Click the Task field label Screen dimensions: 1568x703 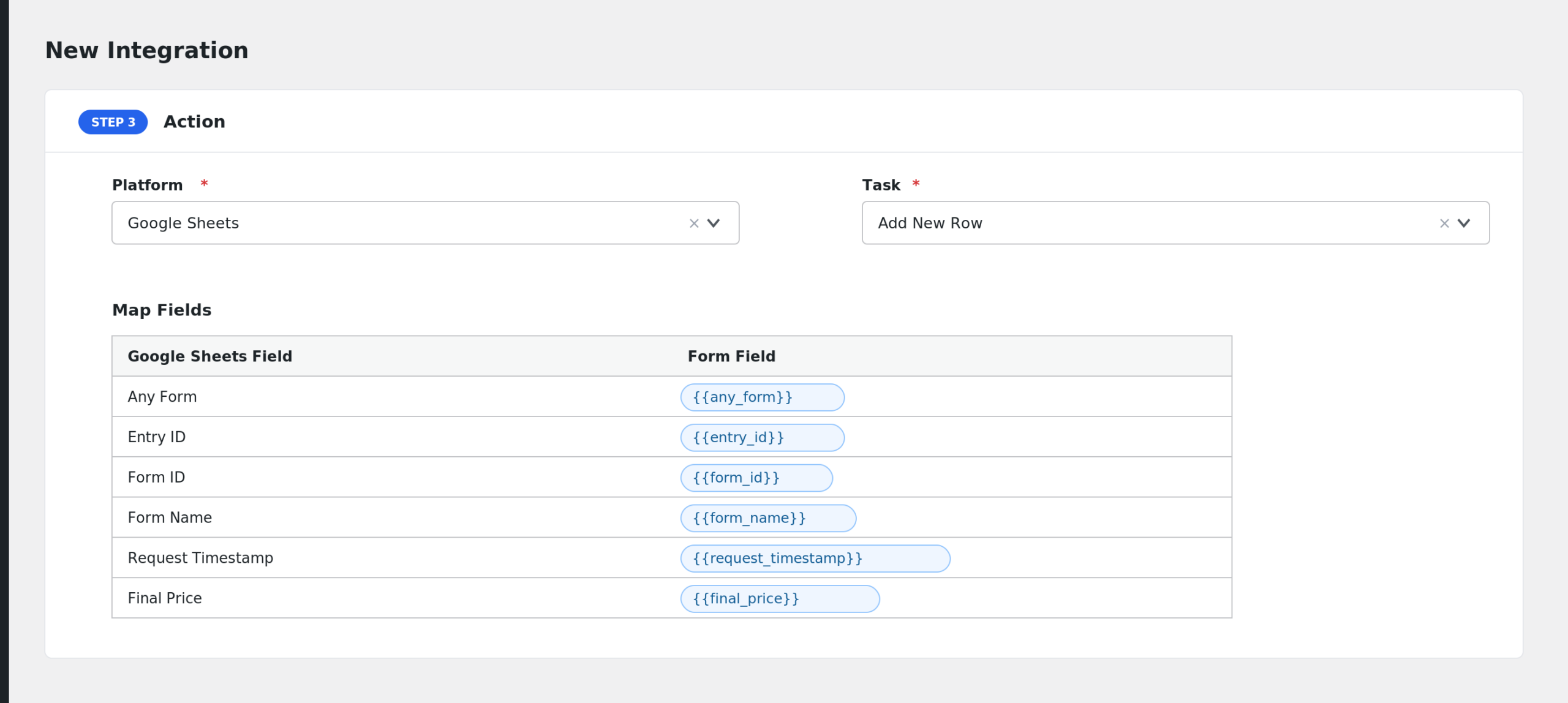tap(881, 185)
